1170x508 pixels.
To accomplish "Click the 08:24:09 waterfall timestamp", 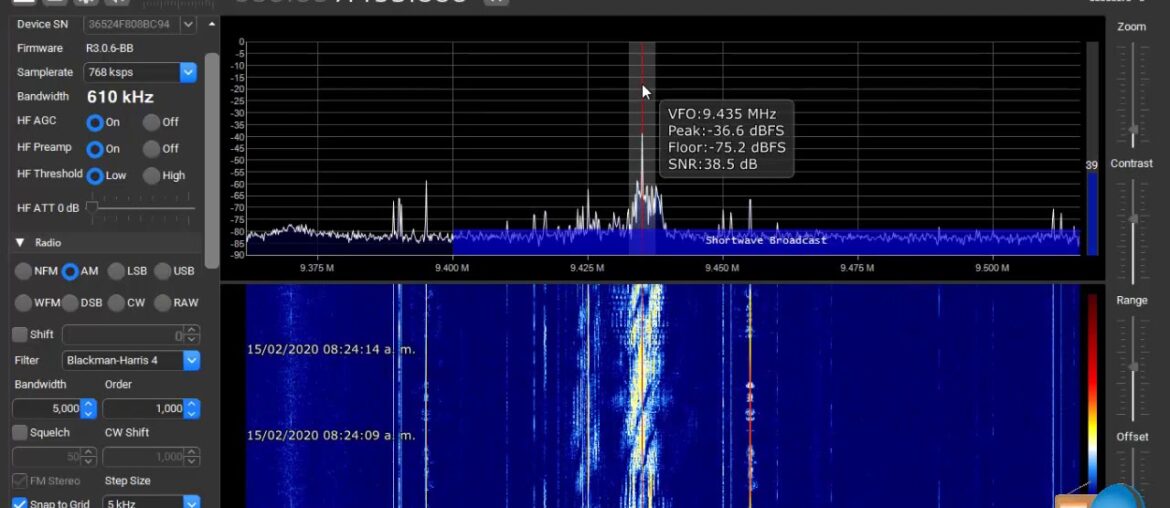I will click(331, 435).
